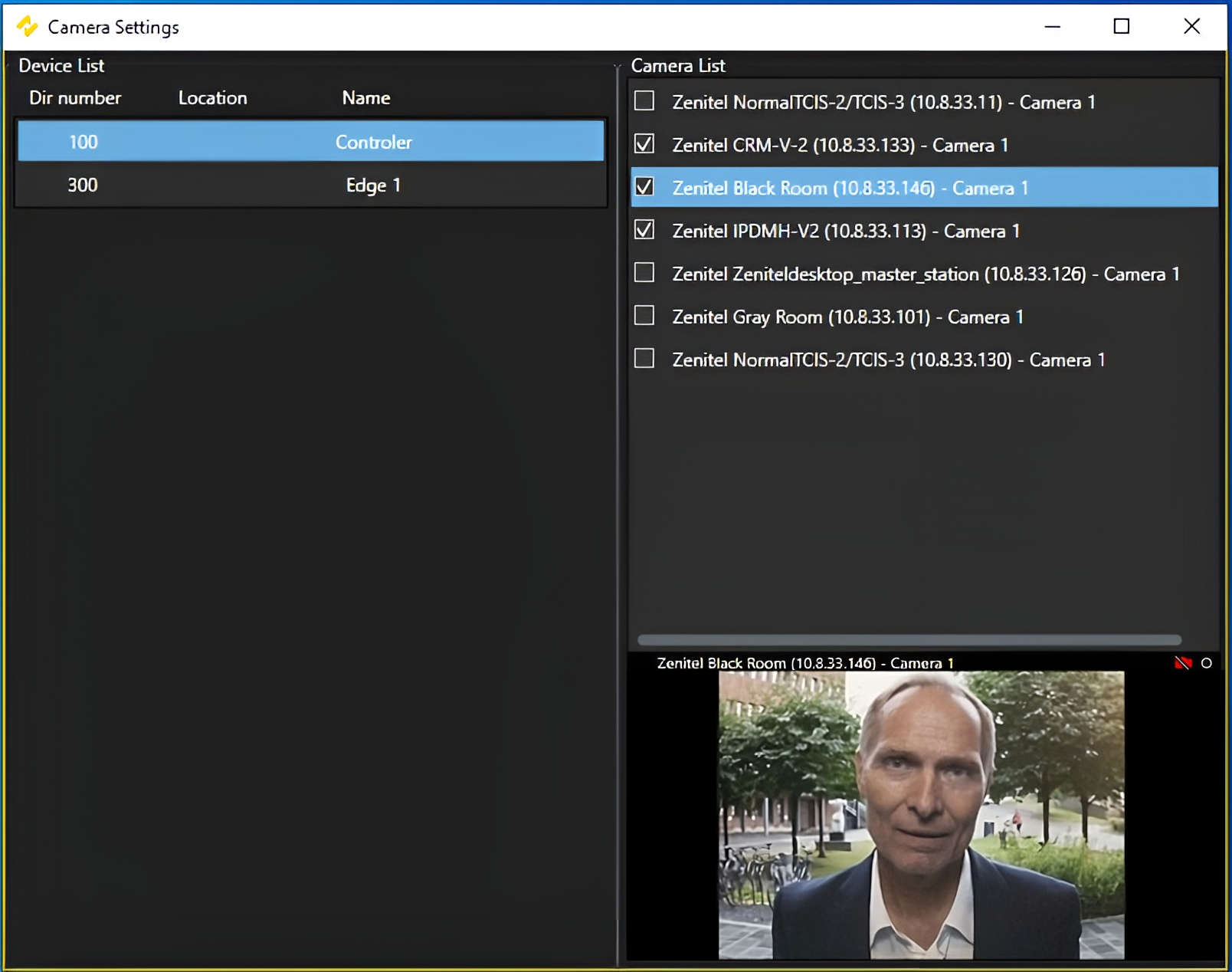
Task: Select device 300 Edge 1 row
Action: coord(310,185)
